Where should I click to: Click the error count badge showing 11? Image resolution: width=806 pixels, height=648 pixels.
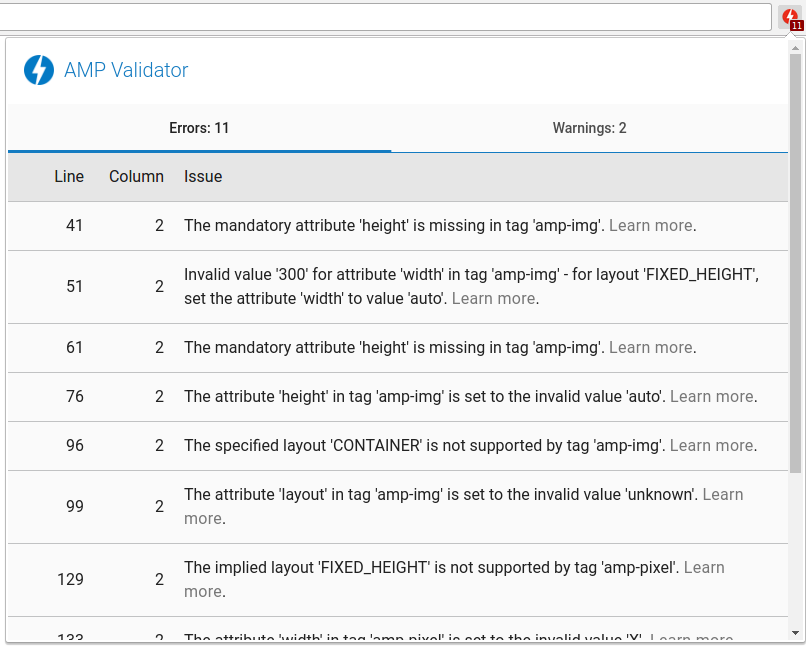click(x=797, y=24)
